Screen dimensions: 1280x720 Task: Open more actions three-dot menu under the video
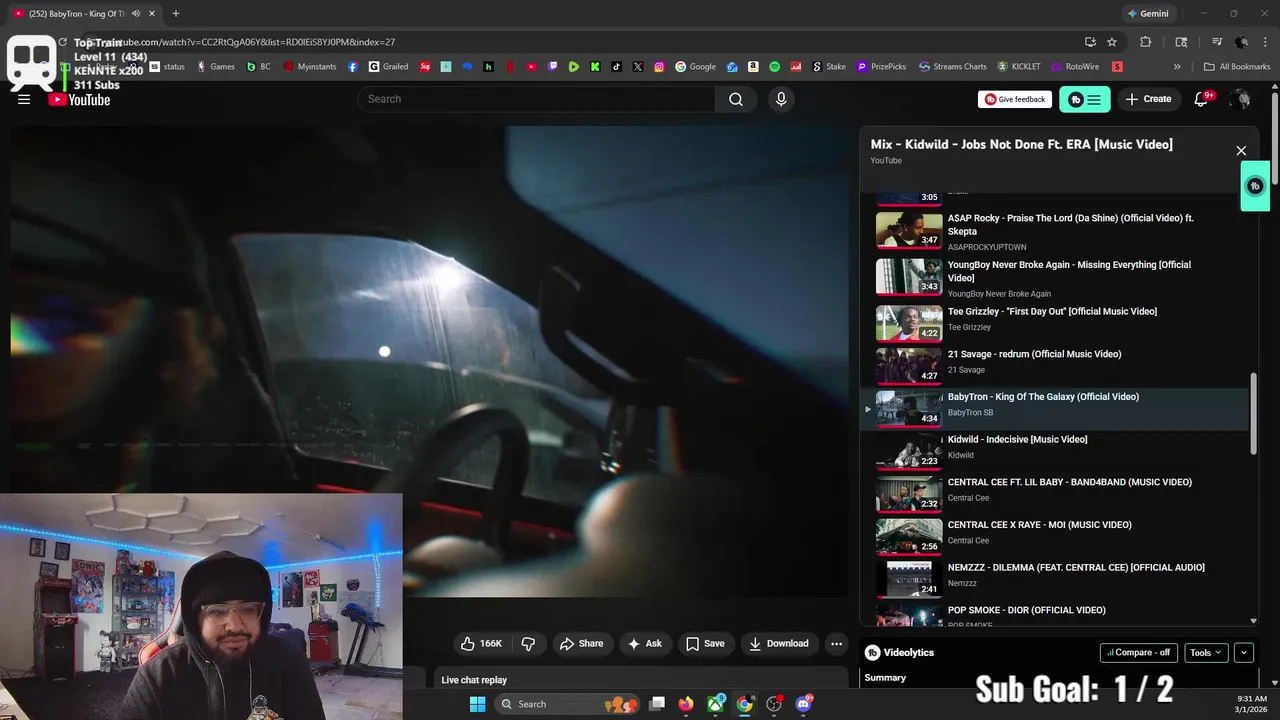tap(836, 643)
